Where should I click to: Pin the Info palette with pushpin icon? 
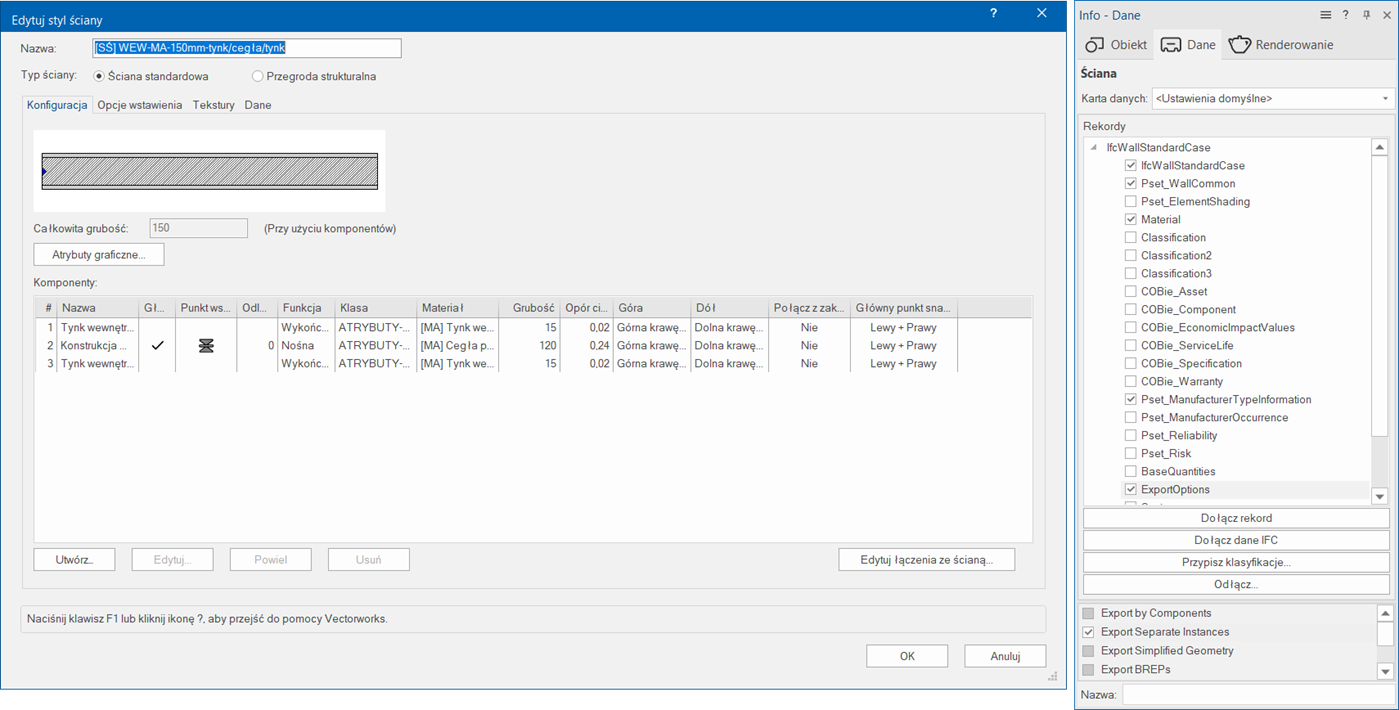(x=1366, y=15)
